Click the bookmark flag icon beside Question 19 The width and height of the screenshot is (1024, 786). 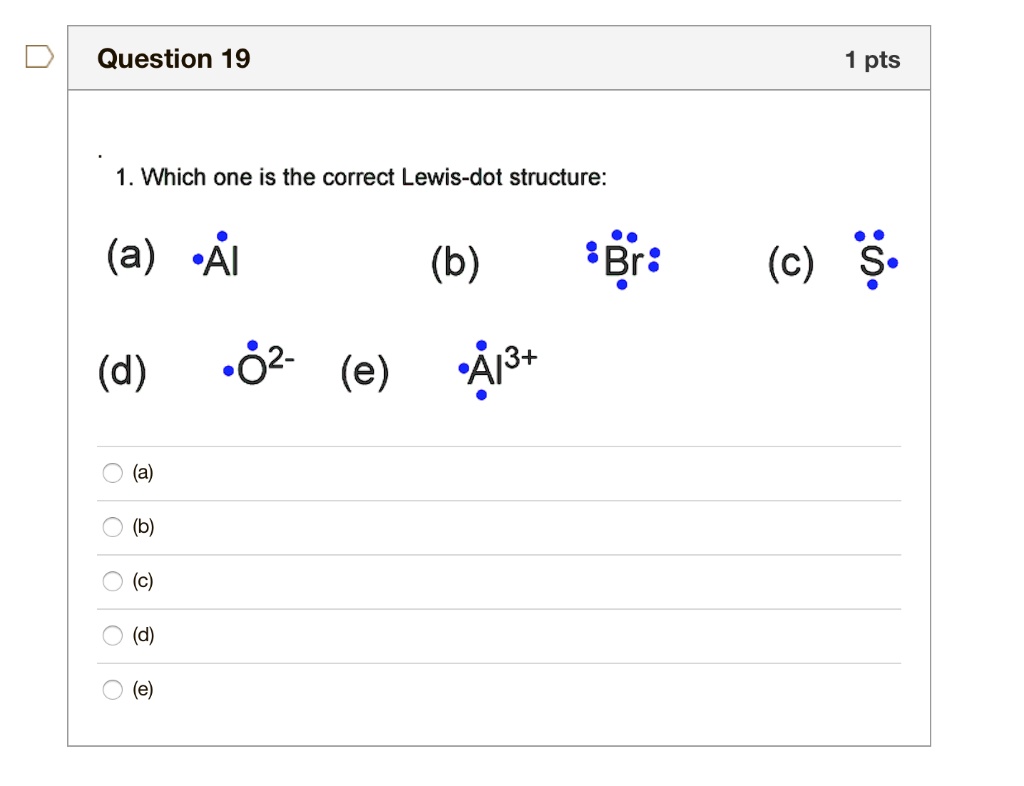point(38,59)
